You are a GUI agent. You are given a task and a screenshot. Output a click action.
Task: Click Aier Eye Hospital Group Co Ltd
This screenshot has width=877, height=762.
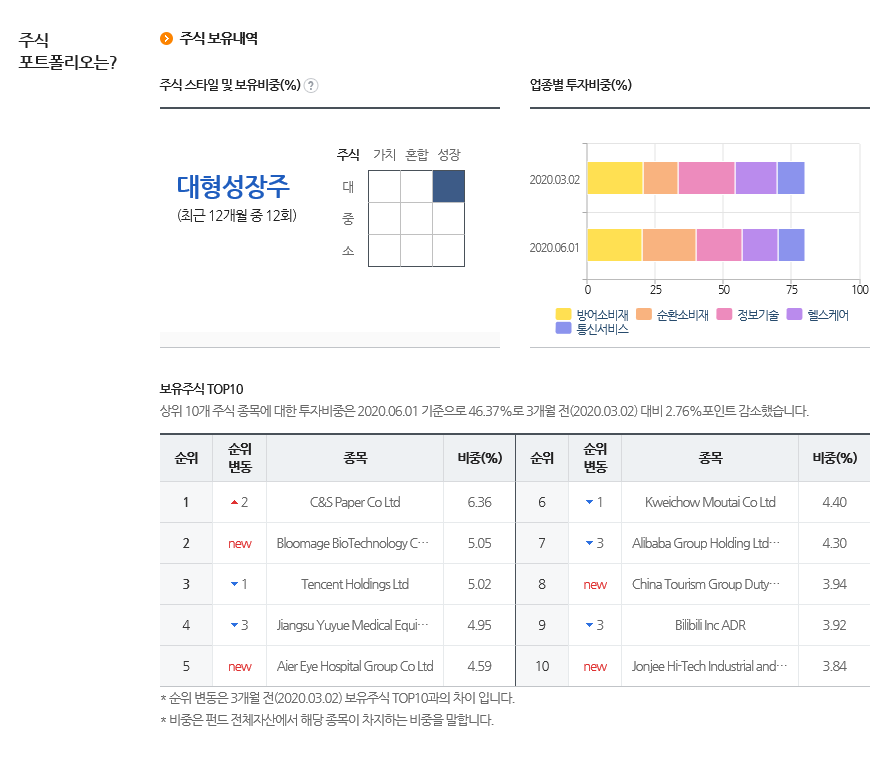(355, 666)
